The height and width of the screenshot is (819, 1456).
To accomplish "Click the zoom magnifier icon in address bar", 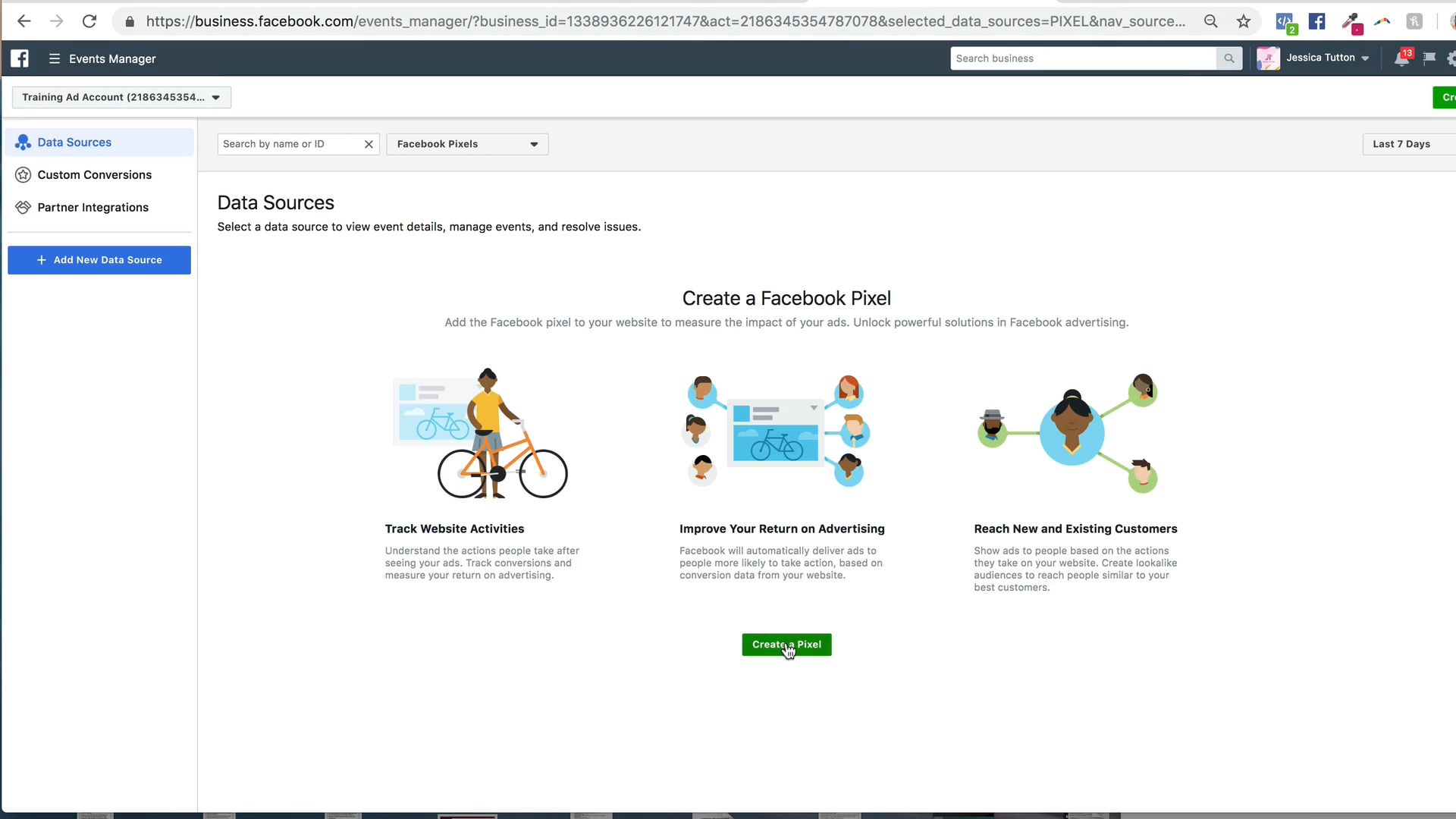I will (x=1211, y=21).
